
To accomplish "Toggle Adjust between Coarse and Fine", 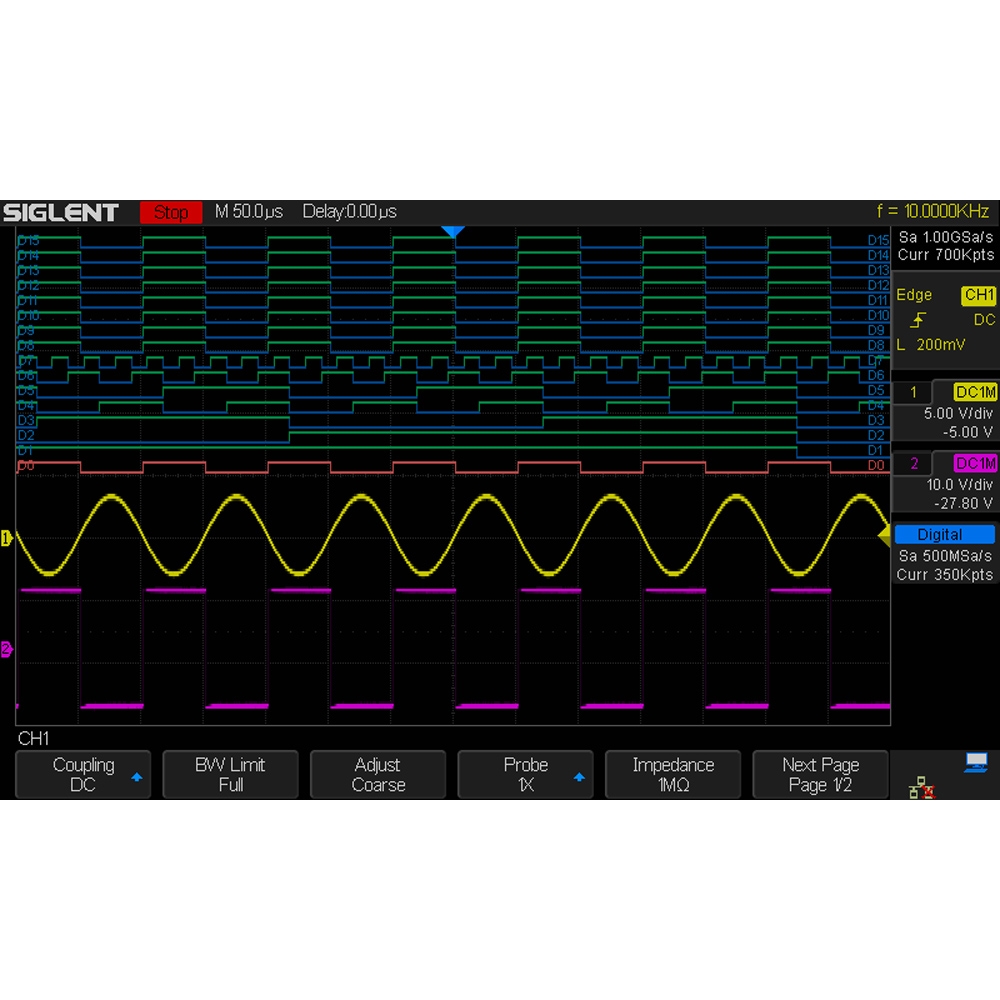I will [x=378, y=775].
